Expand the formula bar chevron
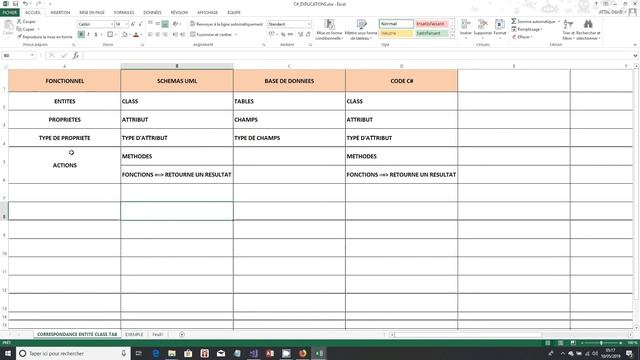 tap(635, 56)
